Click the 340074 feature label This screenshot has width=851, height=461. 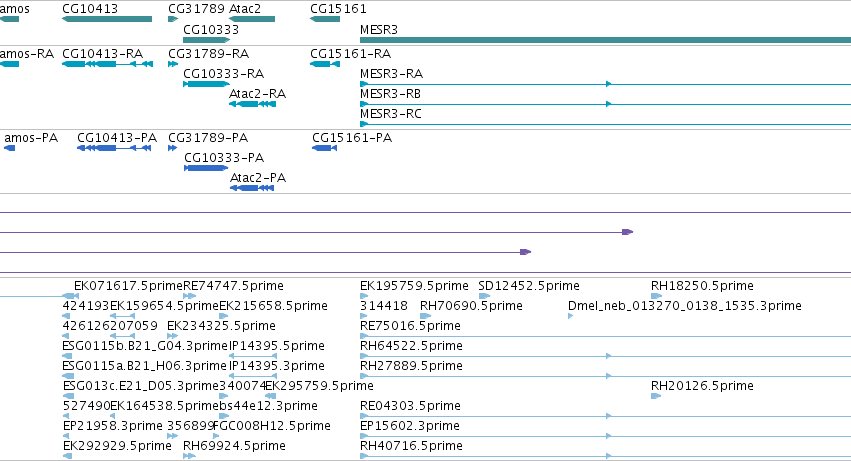click(242, 387)
